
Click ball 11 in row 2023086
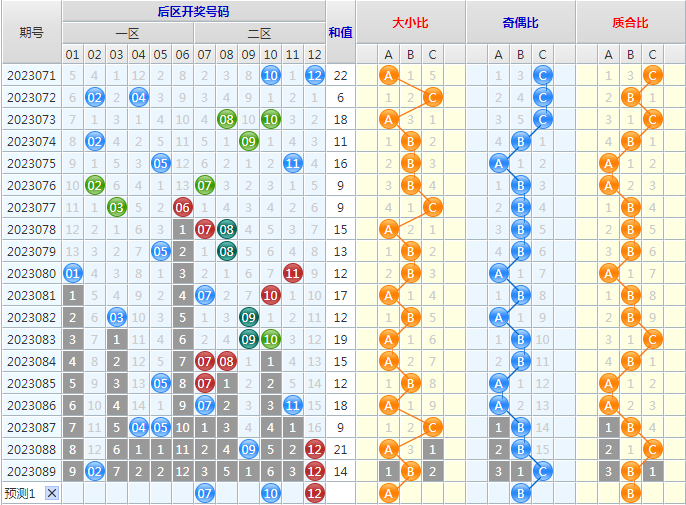point(293,406)
